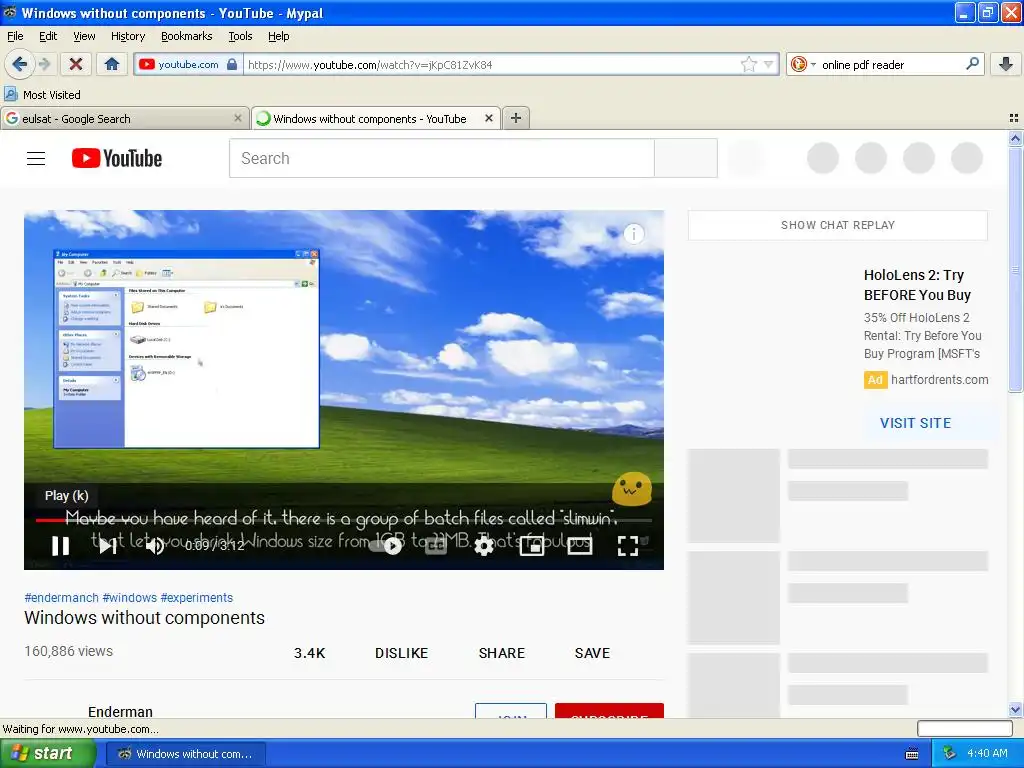Open the Bookmarks menu
The height and width of the screenshot is (768, 1024).
click(186, 36)
